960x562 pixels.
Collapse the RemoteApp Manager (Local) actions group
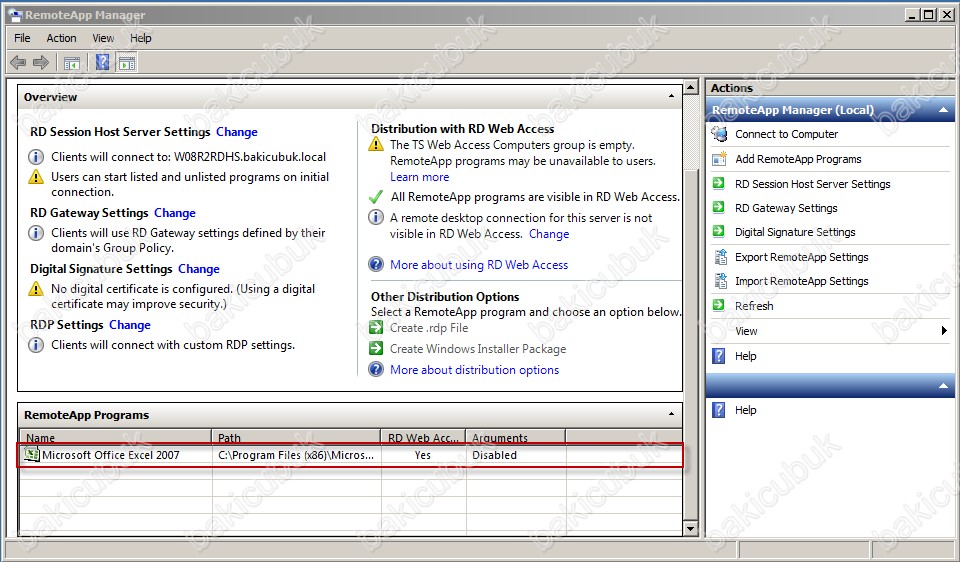coord(943,110)
